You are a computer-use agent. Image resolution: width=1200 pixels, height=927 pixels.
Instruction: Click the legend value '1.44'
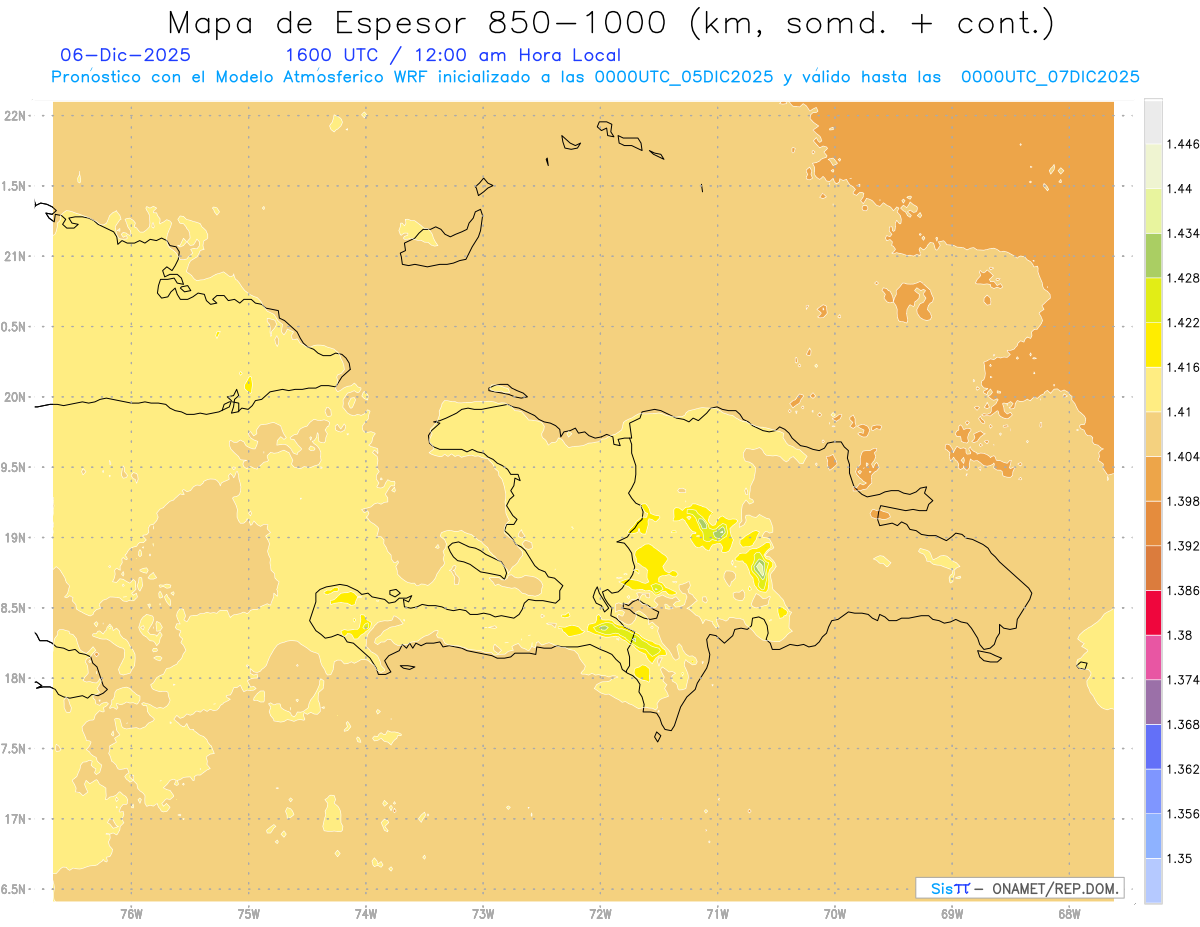click(x=1180, y=188)
